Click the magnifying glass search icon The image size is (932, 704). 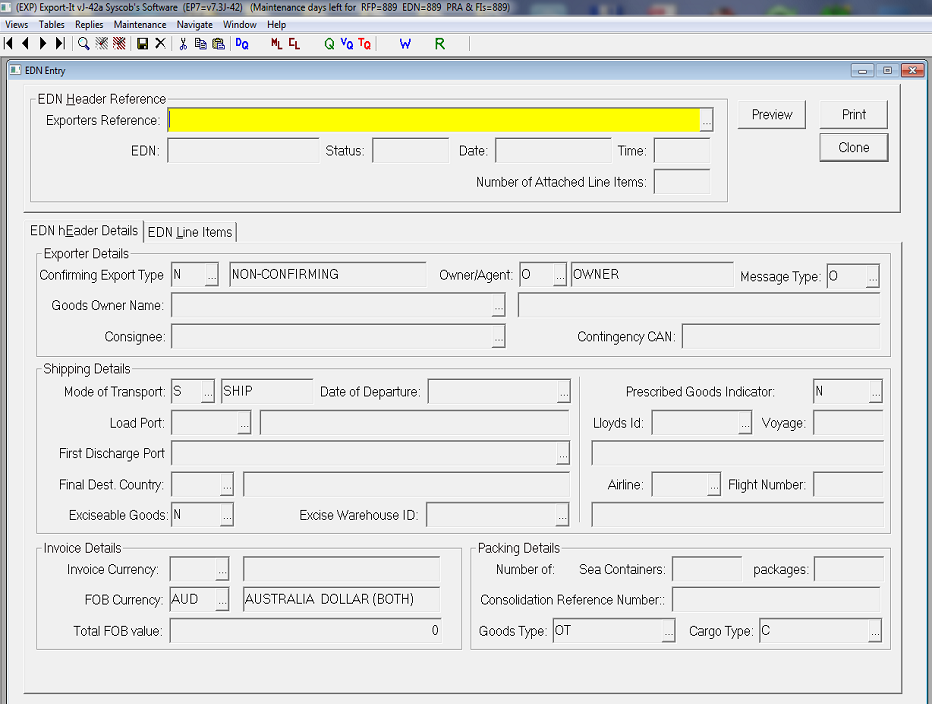coord(84,44)
